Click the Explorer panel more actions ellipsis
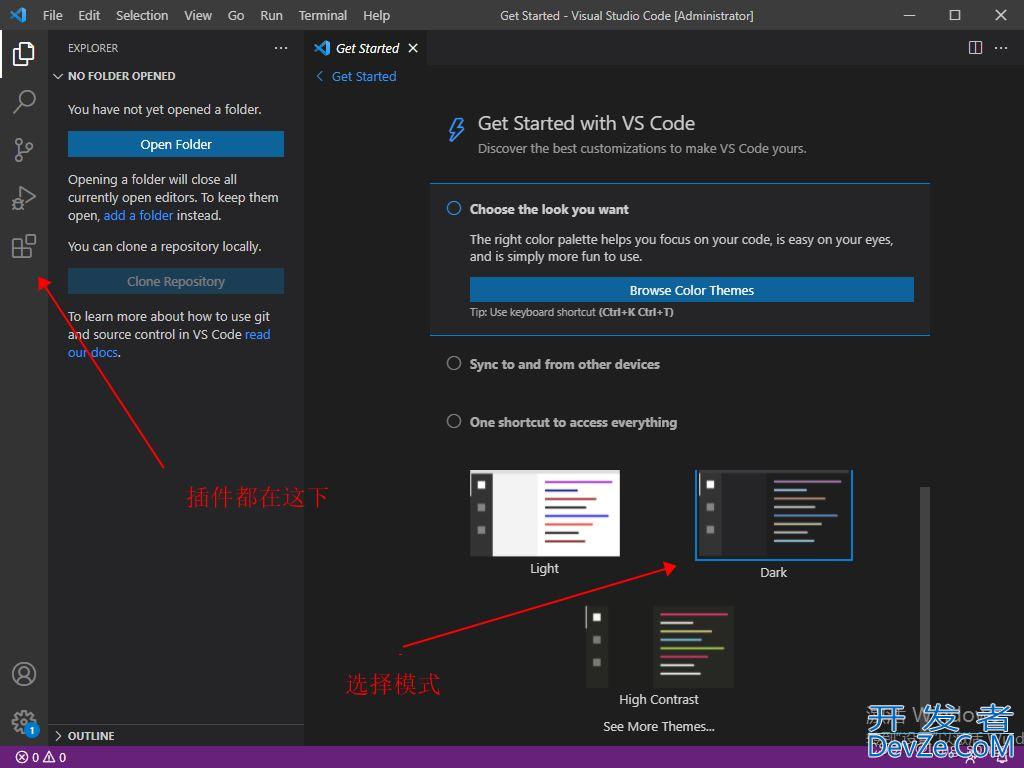The image size is (1024, 768). coord(281,48)
